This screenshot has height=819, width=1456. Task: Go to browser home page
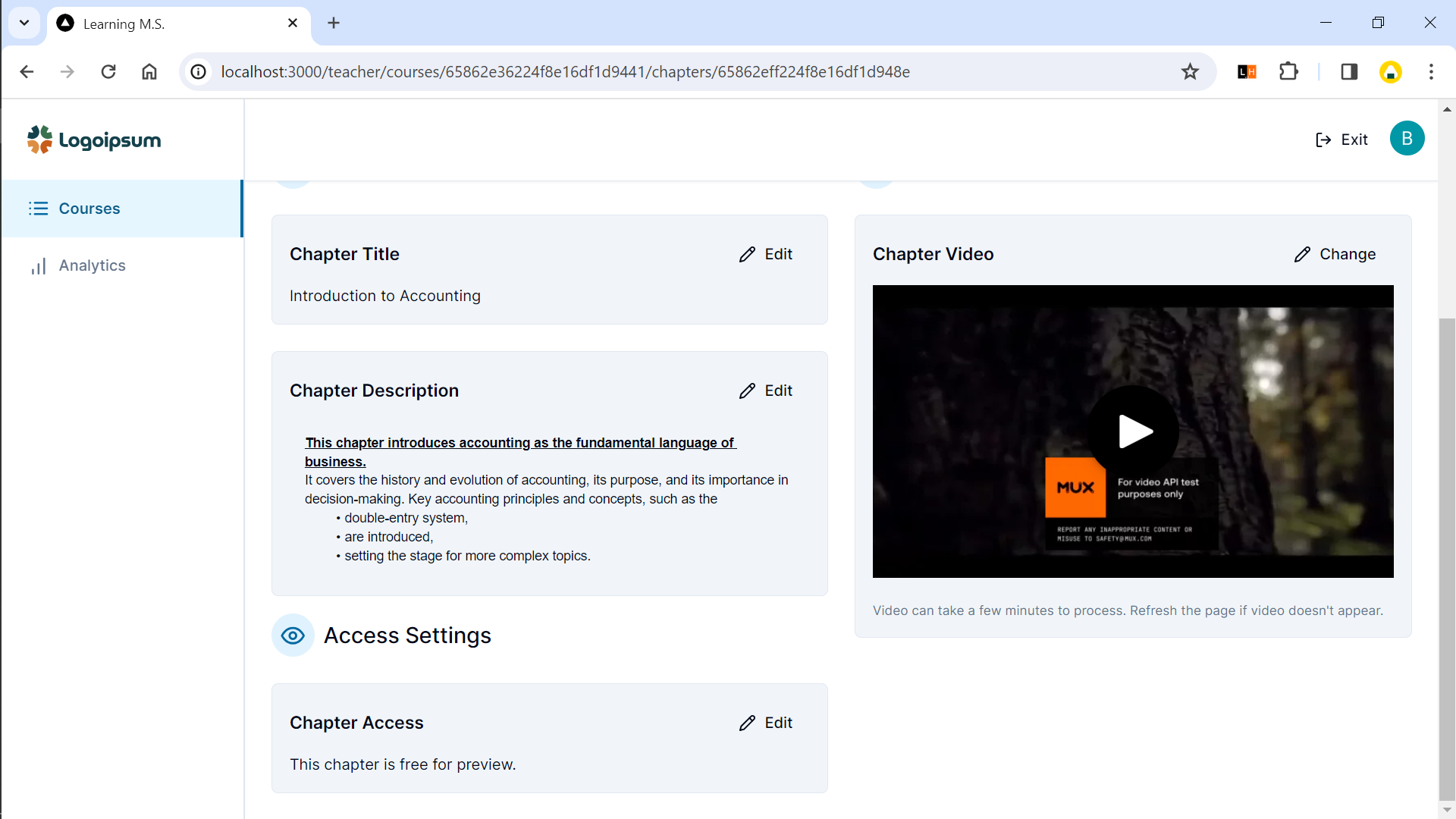click(x=149, y=71)
